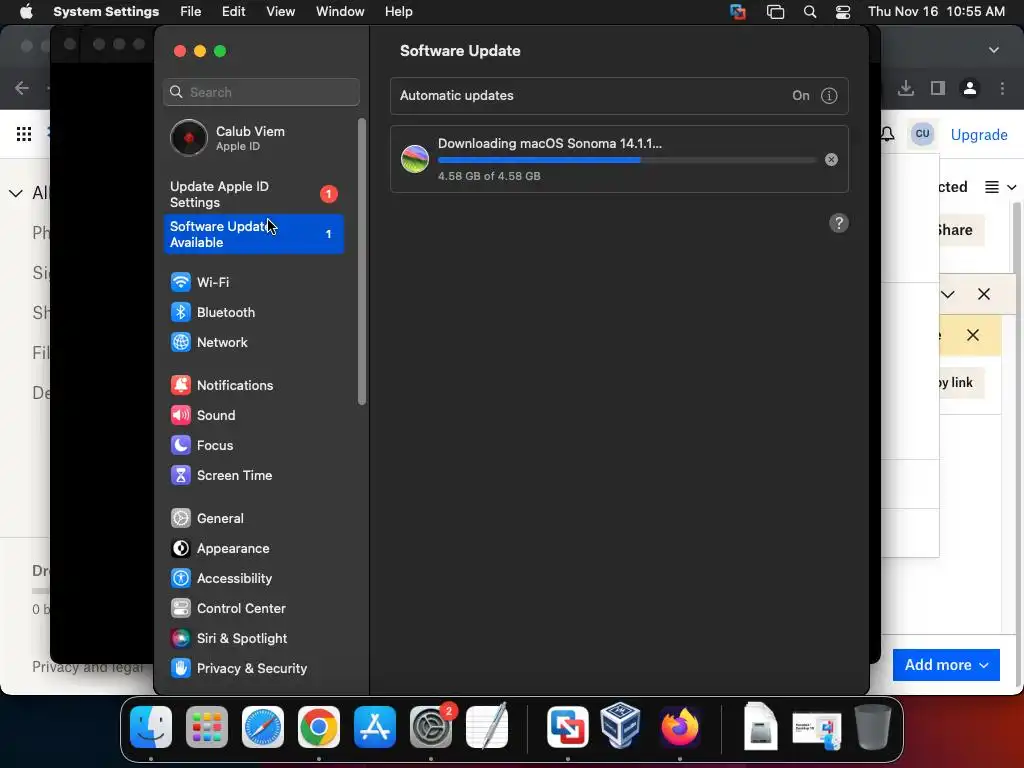Open Stage Manager windows icon in menu bar
1024x768 pixels.
pos(775,12)
